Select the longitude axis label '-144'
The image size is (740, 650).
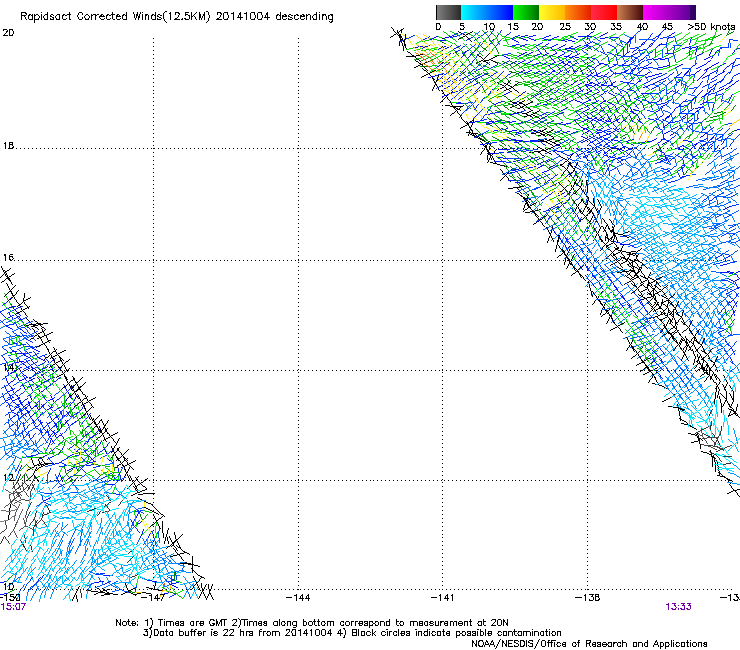tap(298, 598)
